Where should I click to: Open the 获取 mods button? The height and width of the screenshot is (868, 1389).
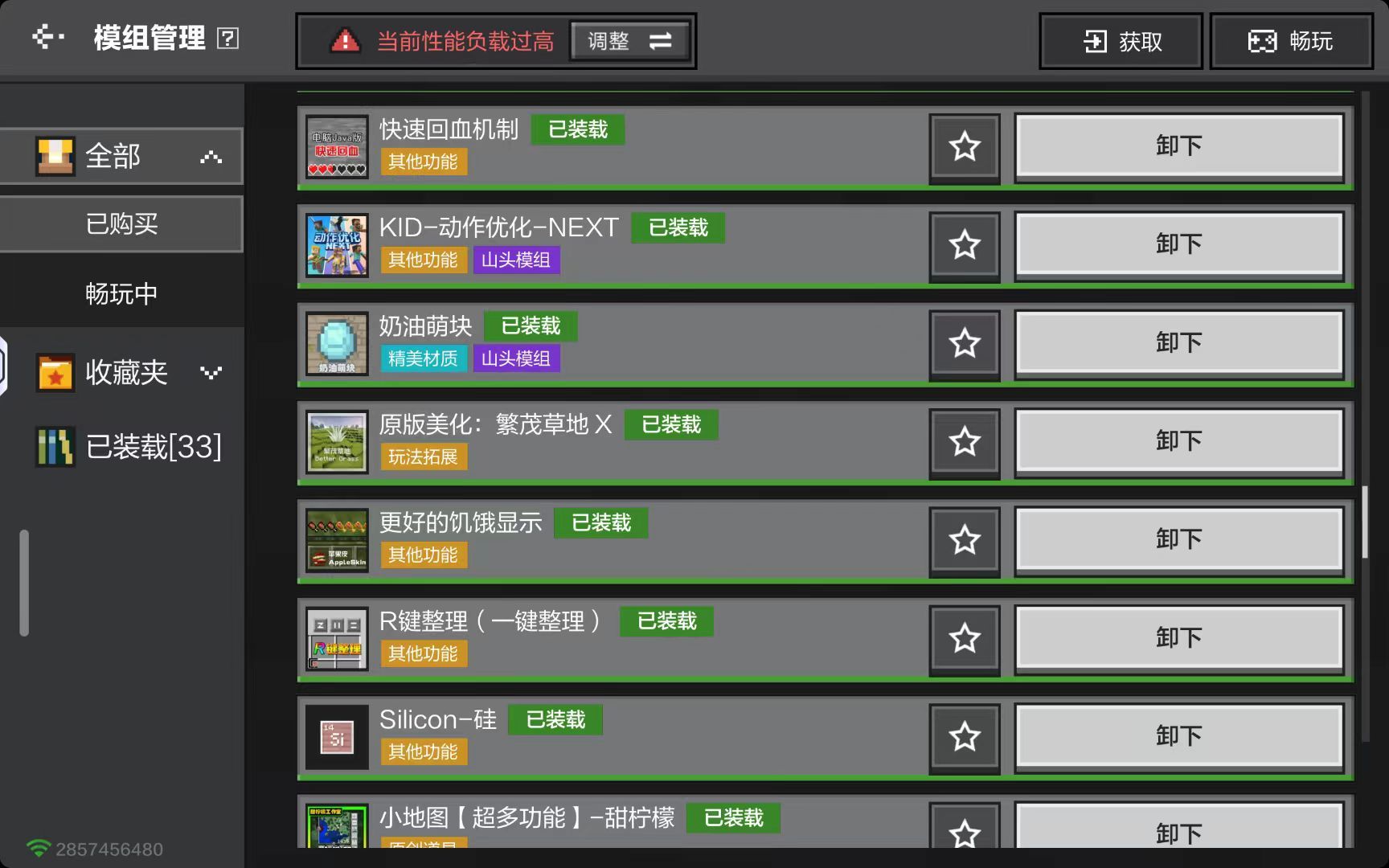(x=1121, y=41)
